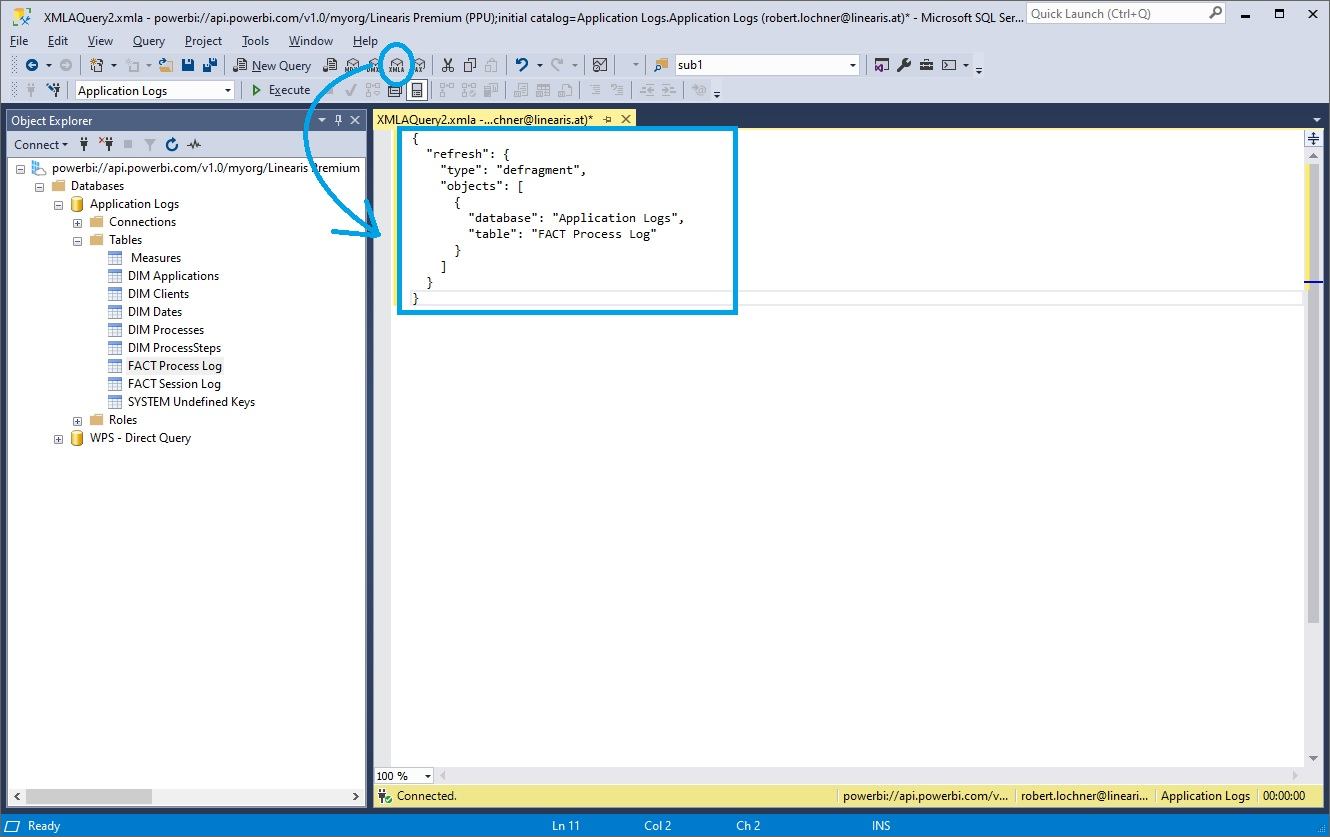Open a new DAX query

[419, 64]
